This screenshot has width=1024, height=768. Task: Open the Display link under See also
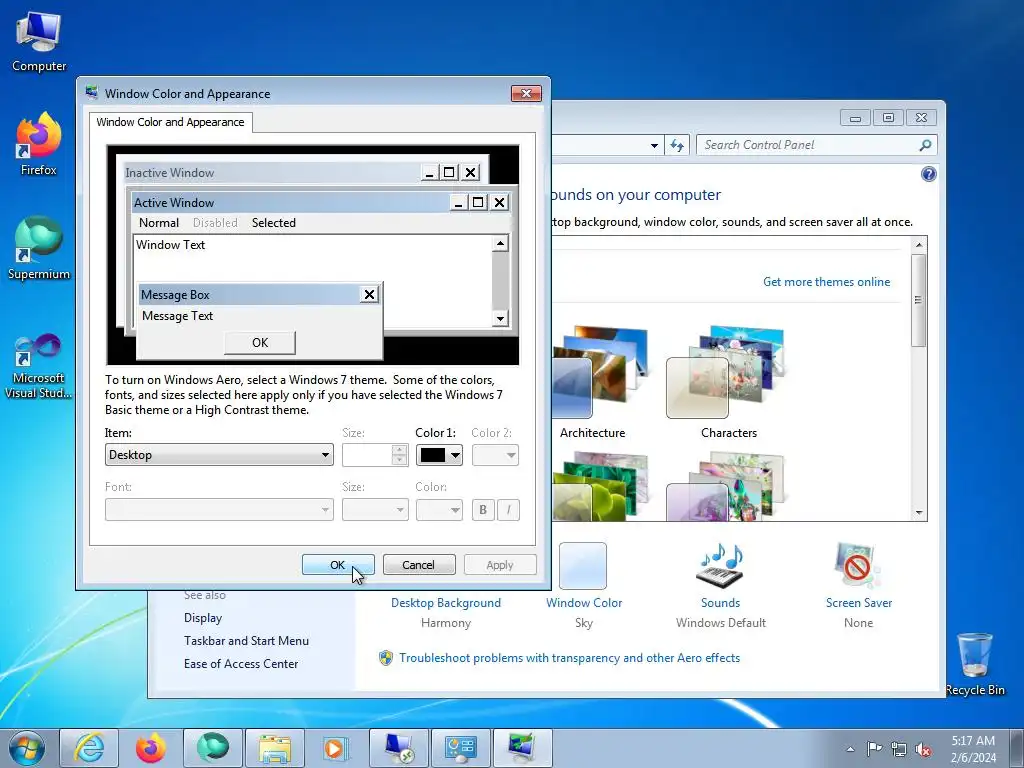[203, 618]
